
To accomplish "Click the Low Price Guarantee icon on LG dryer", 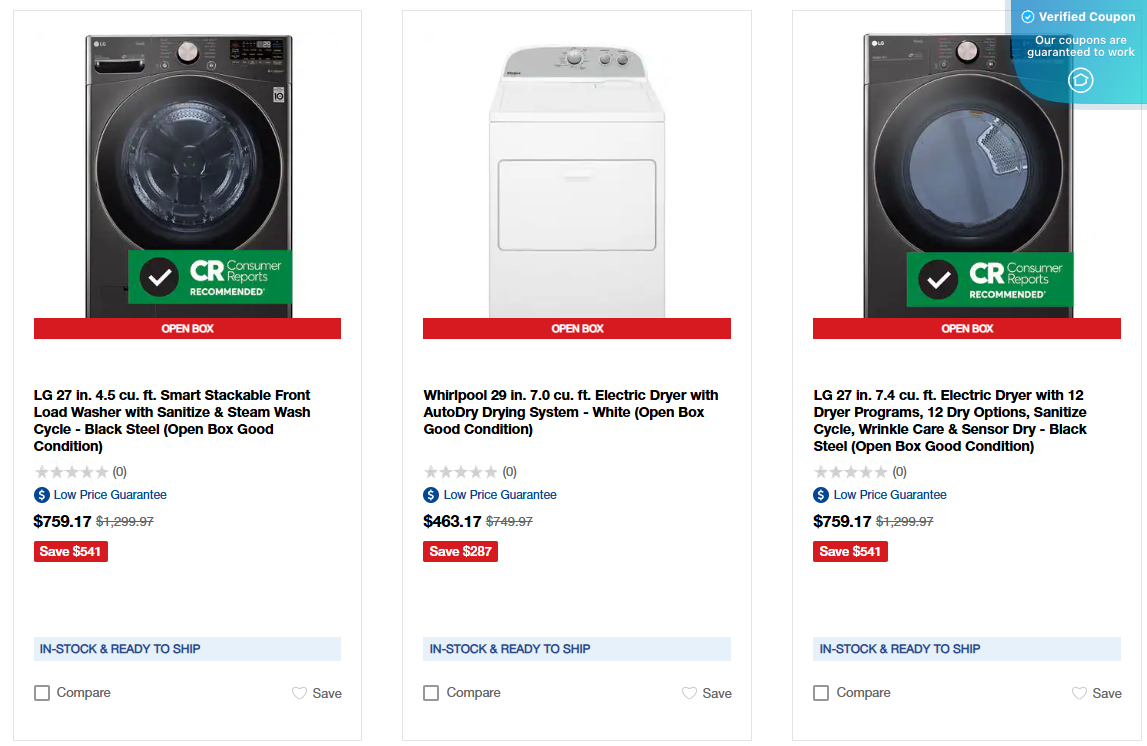I will [x=819, y=494].
